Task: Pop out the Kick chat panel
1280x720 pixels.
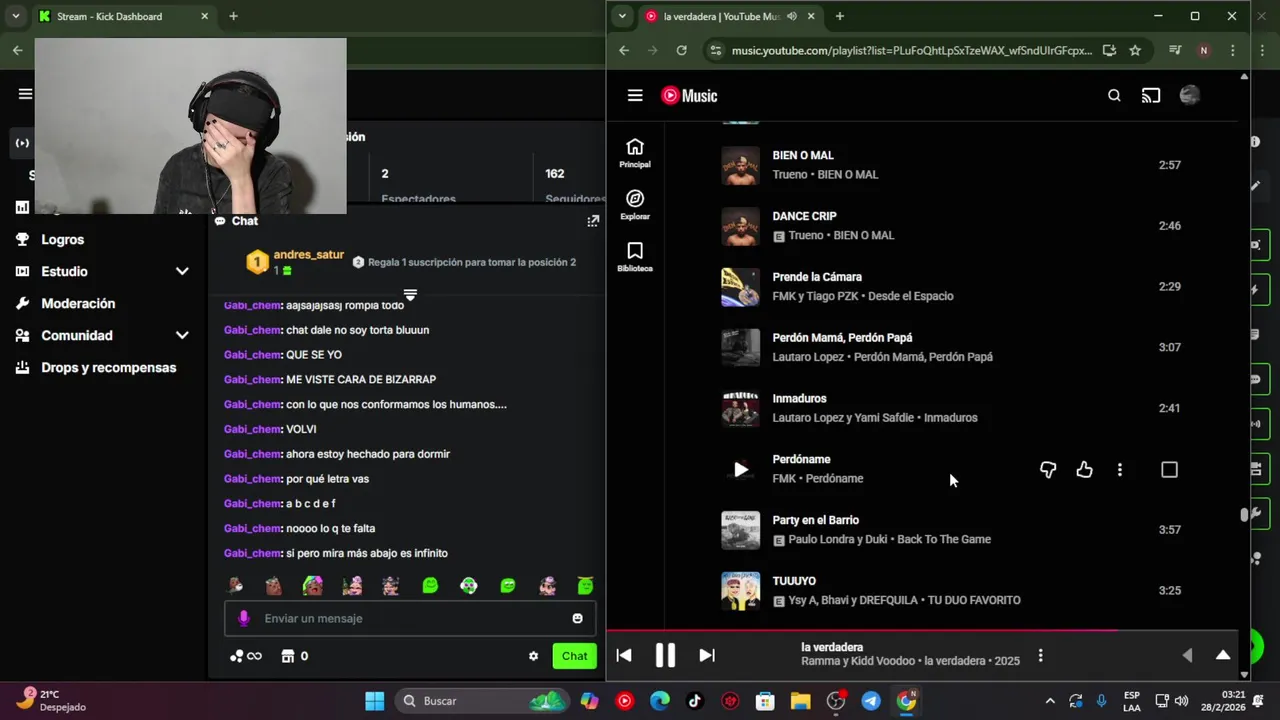Action: (593, 221)
